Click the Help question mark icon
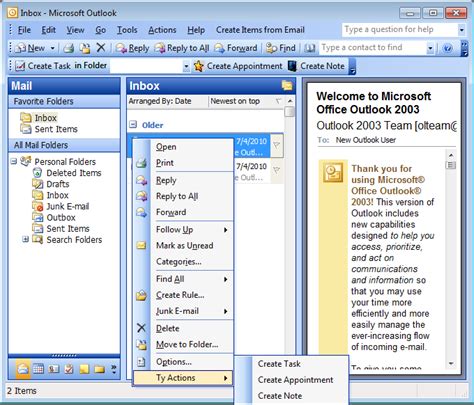Viewport: 474px width, 405px height. tap(447, 48)
